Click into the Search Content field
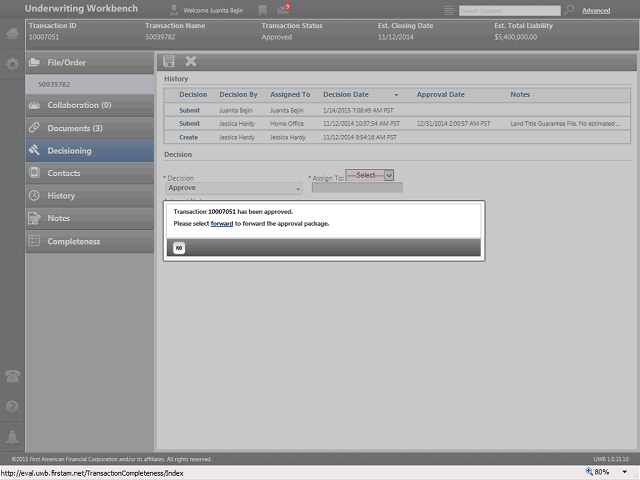640x480 pixels. pyautogui.click(x=509, y=11)
